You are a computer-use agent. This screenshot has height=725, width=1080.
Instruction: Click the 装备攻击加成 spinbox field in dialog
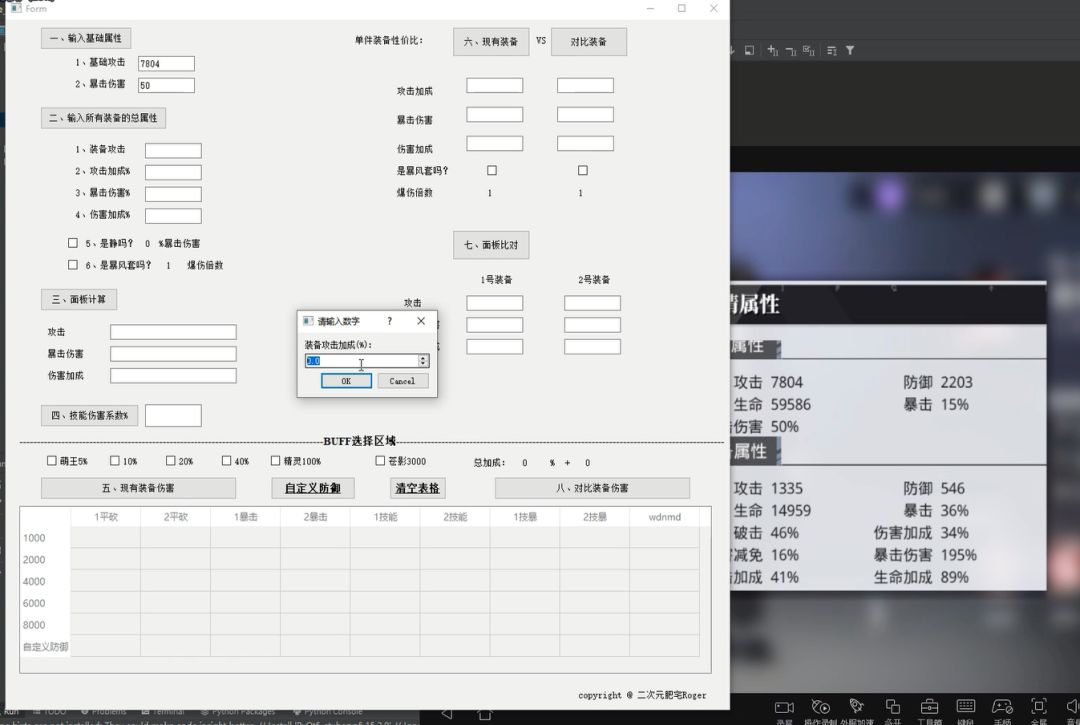click(362, 361)
